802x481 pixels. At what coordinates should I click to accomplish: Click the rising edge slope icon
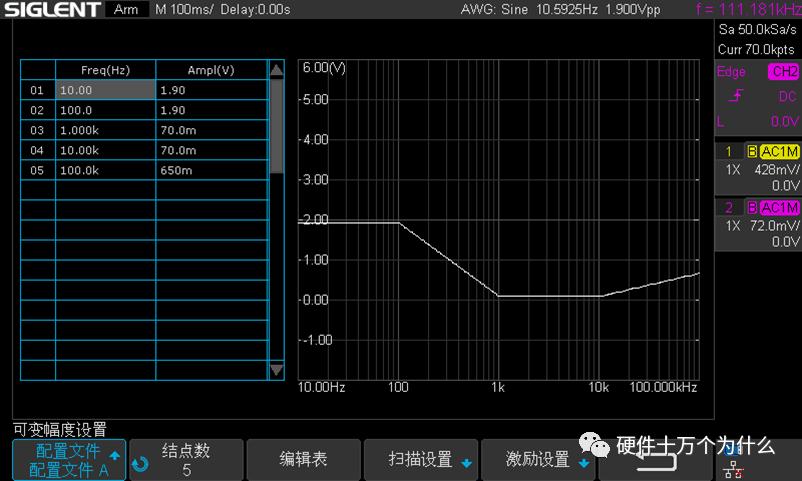coord(737,96)
